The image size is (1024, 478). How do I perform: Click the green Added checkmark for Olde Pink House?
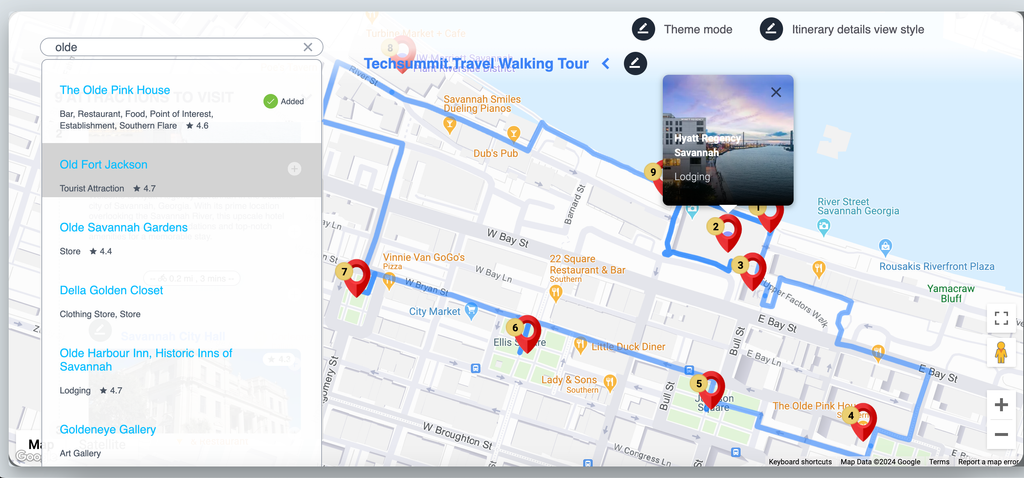point(270,101)
